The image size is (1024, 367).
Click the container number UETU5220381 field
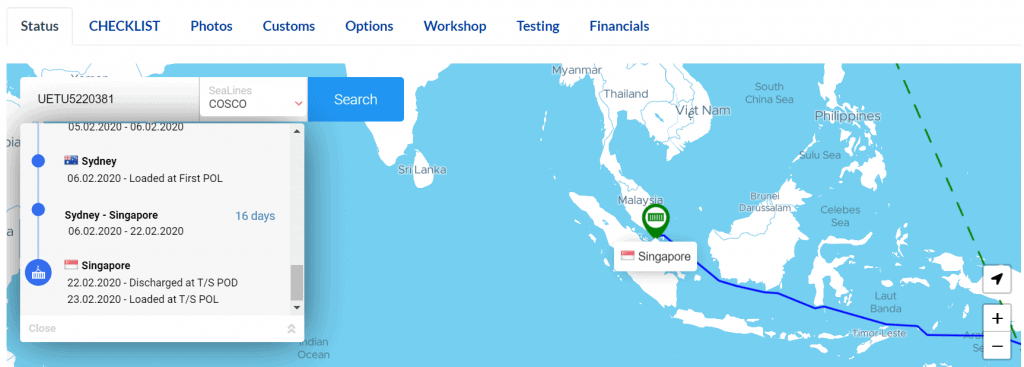pos(110,99)
